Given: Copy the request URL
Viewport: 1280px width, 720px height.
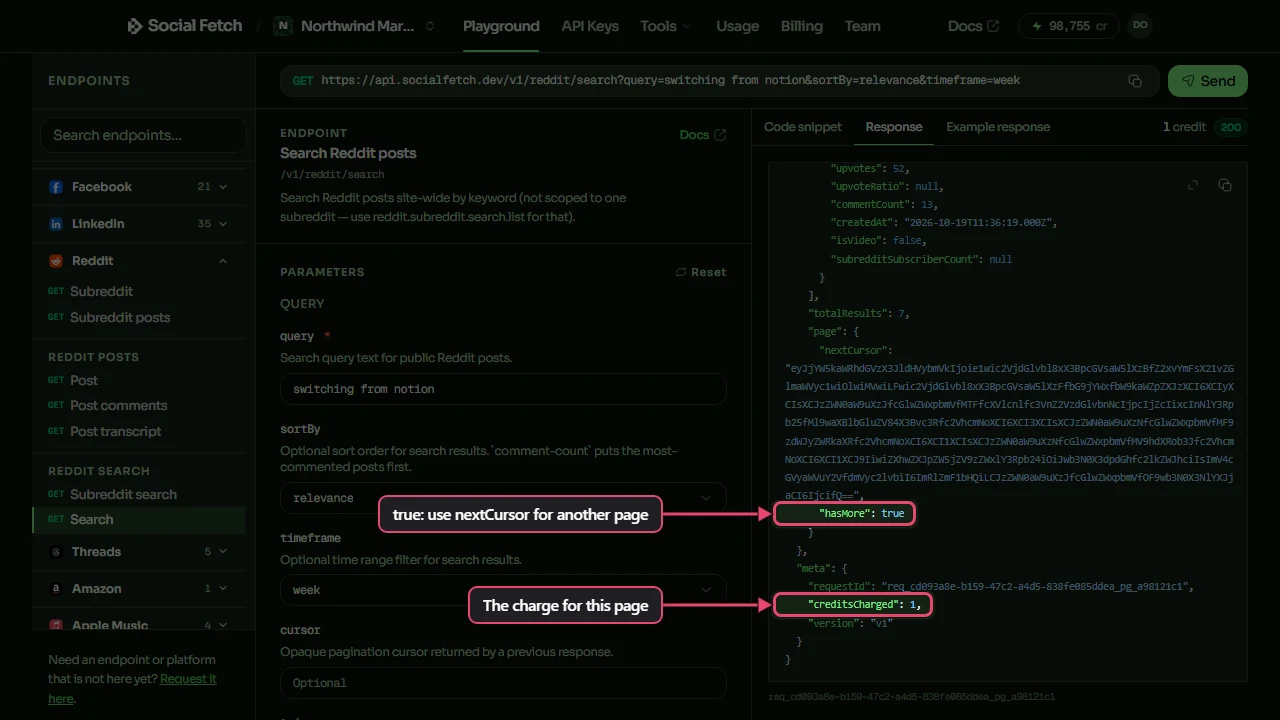Looking at the screenshot, I should pos(1135,81).
